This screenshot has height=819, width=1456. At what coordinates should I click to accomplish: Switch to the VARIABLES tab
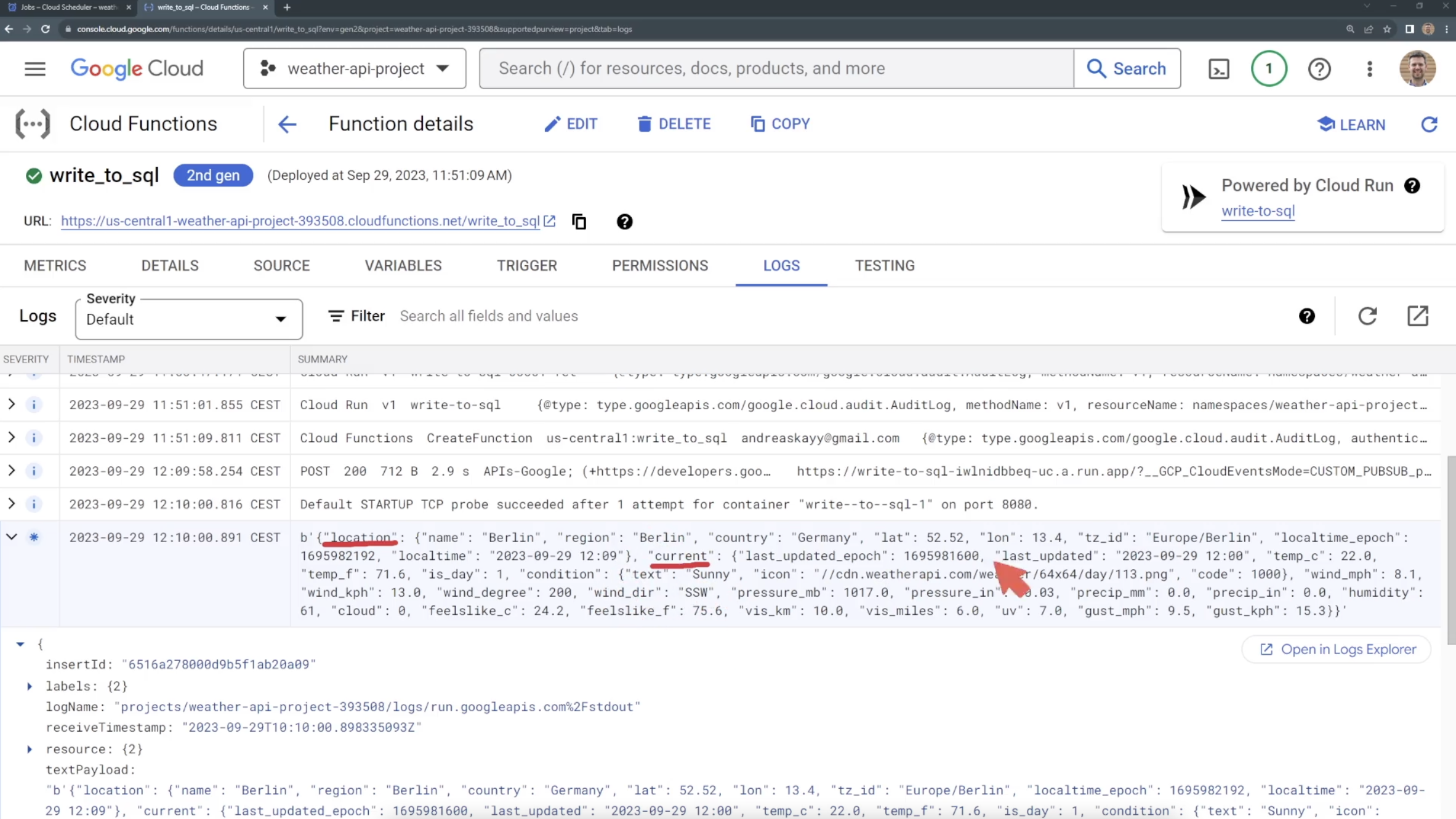click(x=403, y=266)
